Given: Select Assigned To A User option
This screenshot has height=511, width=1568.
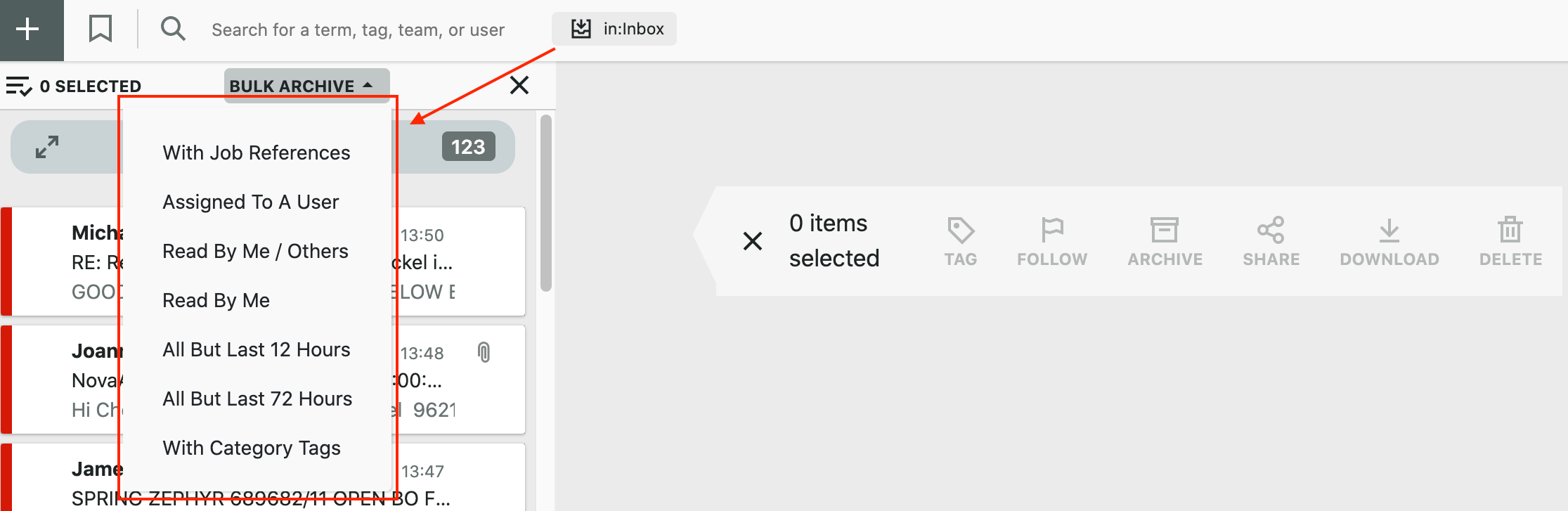Looking at the screenshot, I should pos(251,202).
